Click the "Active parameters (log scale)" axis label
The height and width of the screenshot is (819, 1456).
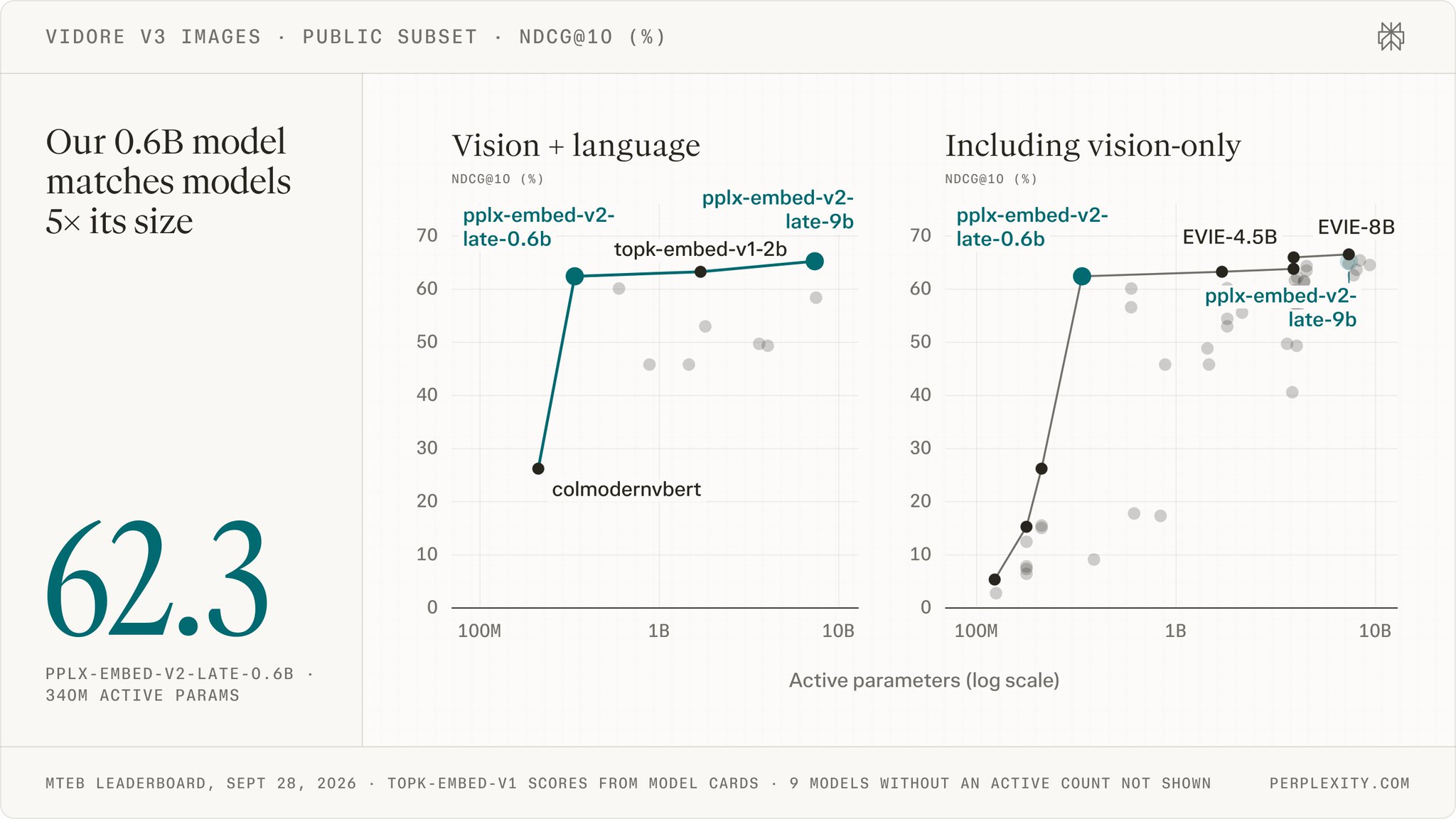[924, 680]
